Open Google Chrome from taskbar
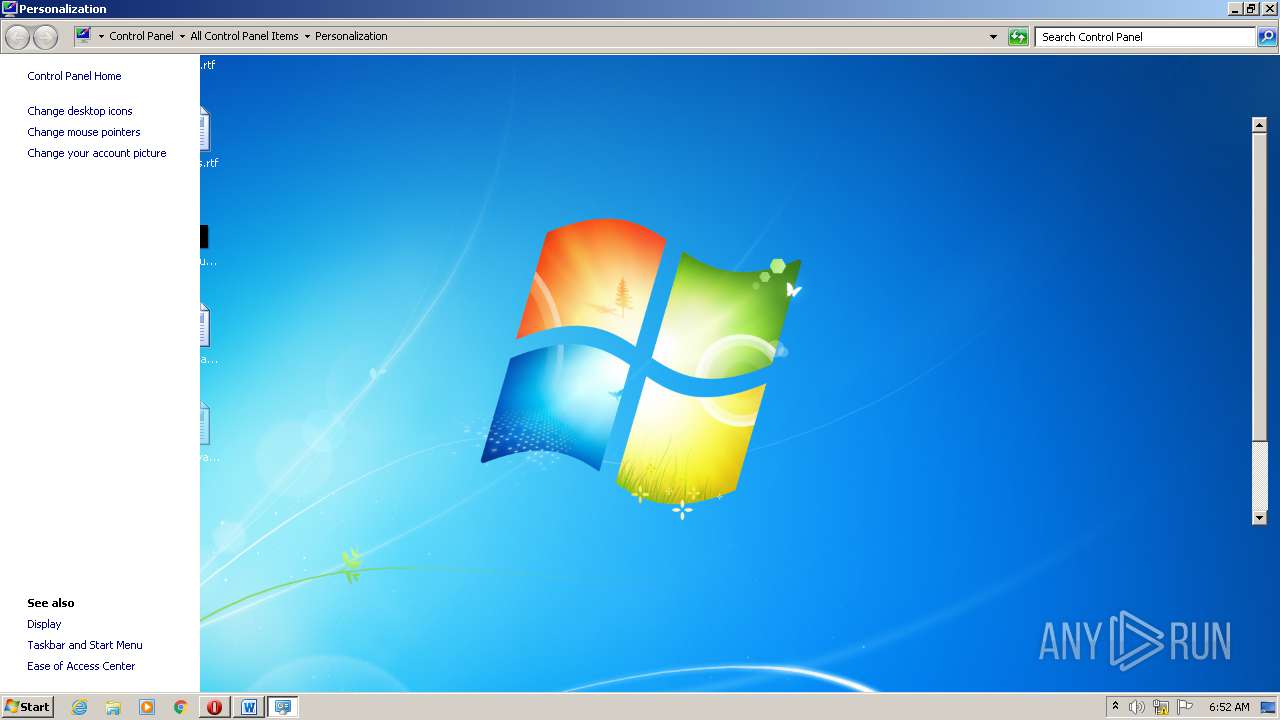Screen dimensions: 1280x720 click(x=181, y=707)
